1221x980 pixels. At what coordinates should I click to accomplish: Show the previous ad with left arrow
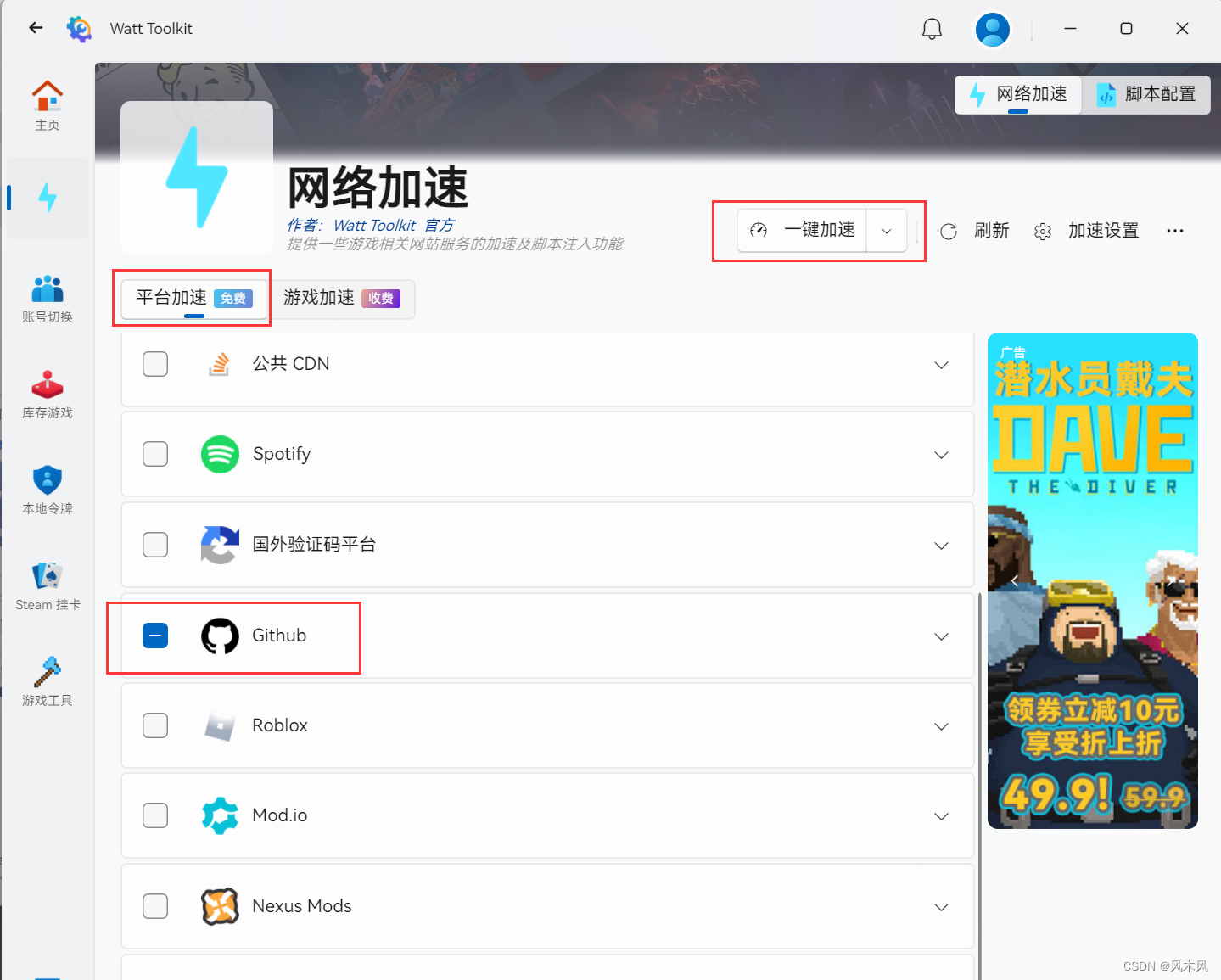[x=1014, y=581]
